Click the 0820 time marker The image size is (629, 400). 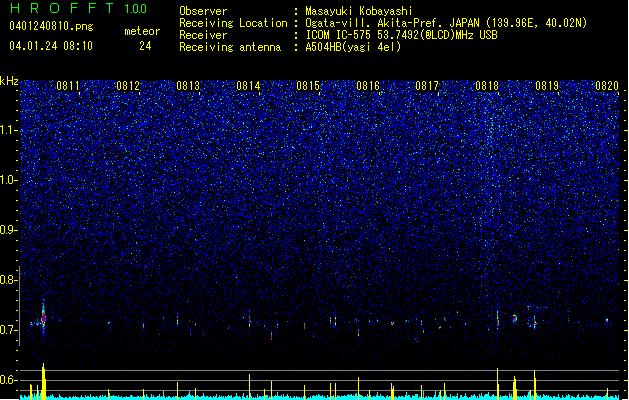click(607, 86)
